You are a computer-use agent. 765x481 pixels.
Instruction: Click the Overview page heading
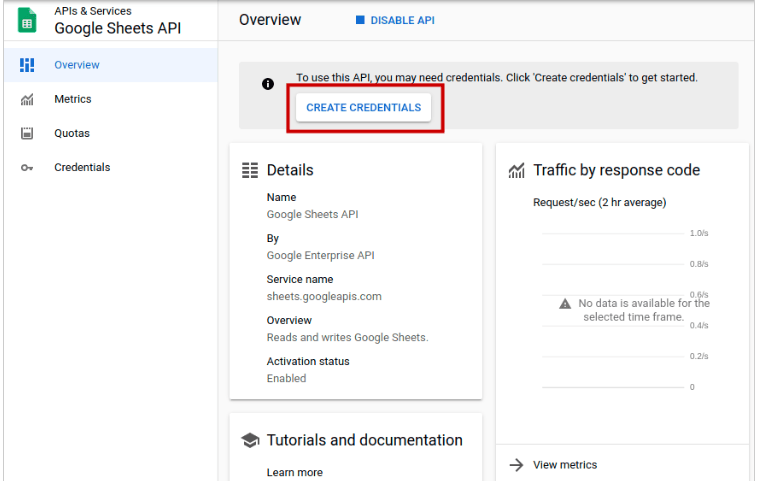[x=270, y=20]
